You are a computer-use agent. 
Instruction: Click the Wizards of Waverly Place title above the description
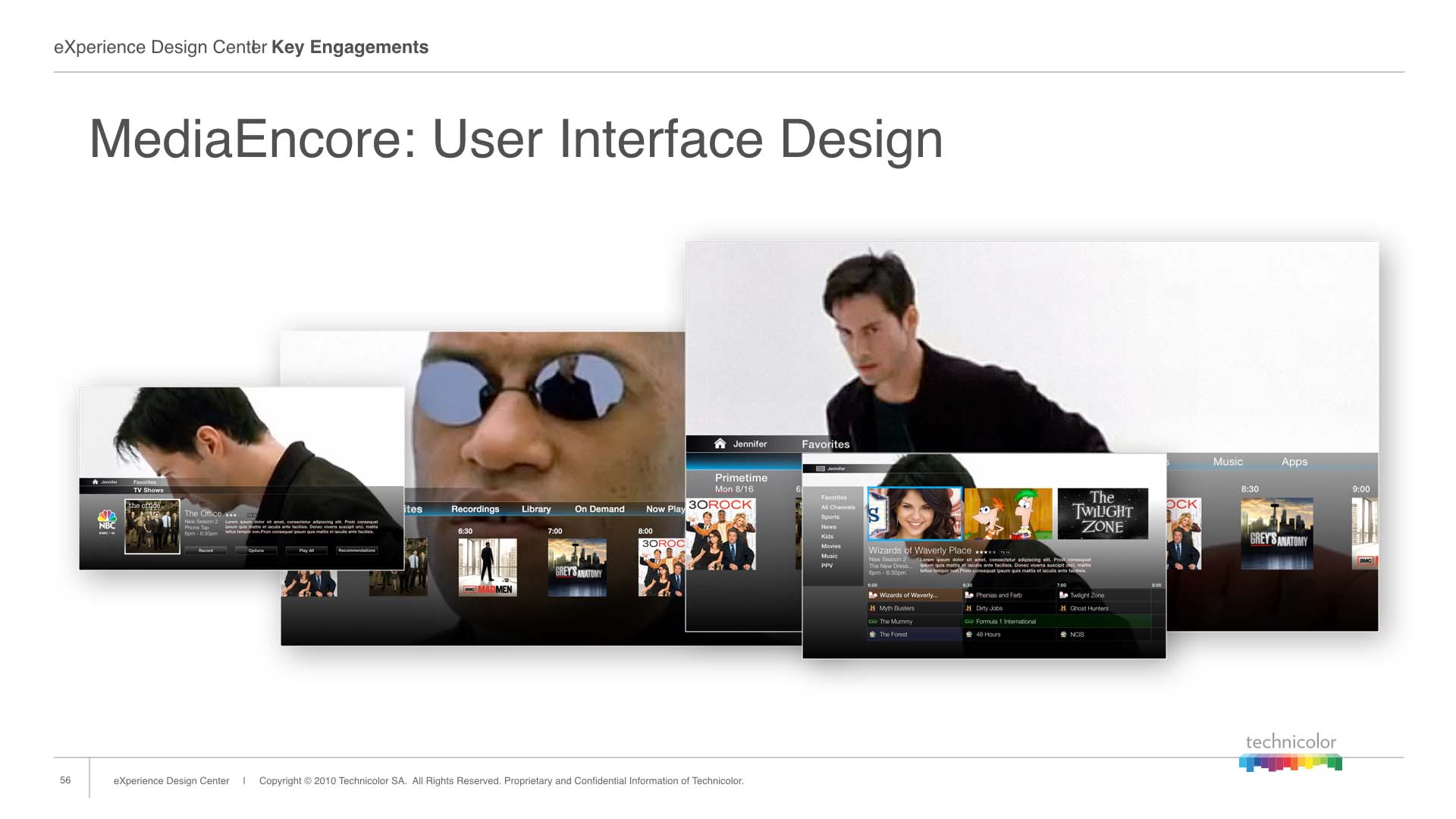[920, 551]
